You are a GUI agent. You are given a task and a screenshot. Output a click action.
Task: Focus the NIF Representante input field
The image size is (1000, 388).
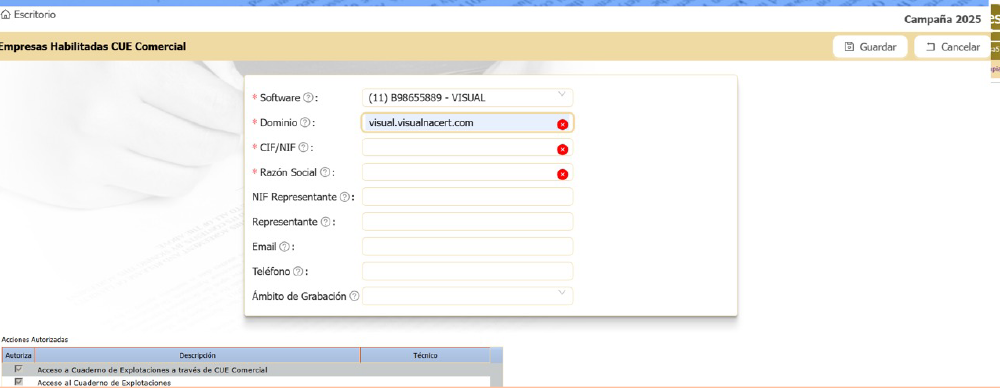click(x=467, y=197)
